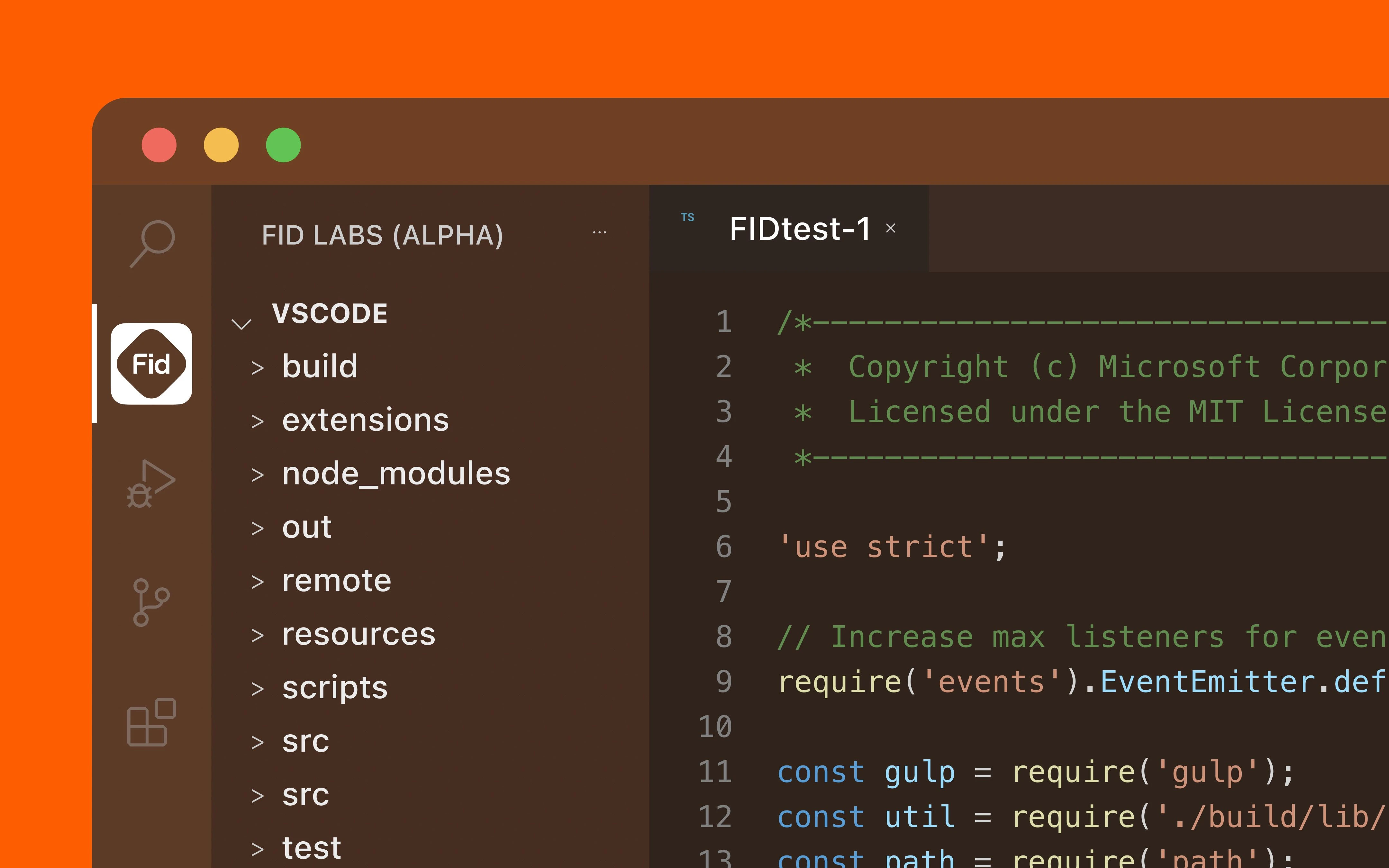Click the green window zoom button
The height and width of the screenshot is (868, 1389).
(x=284, y=145)
